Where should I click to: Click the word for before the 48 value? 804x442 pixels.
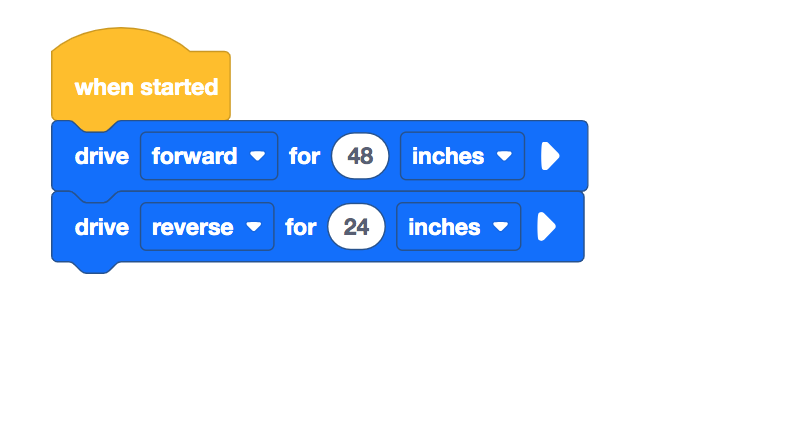pos(304,156)
